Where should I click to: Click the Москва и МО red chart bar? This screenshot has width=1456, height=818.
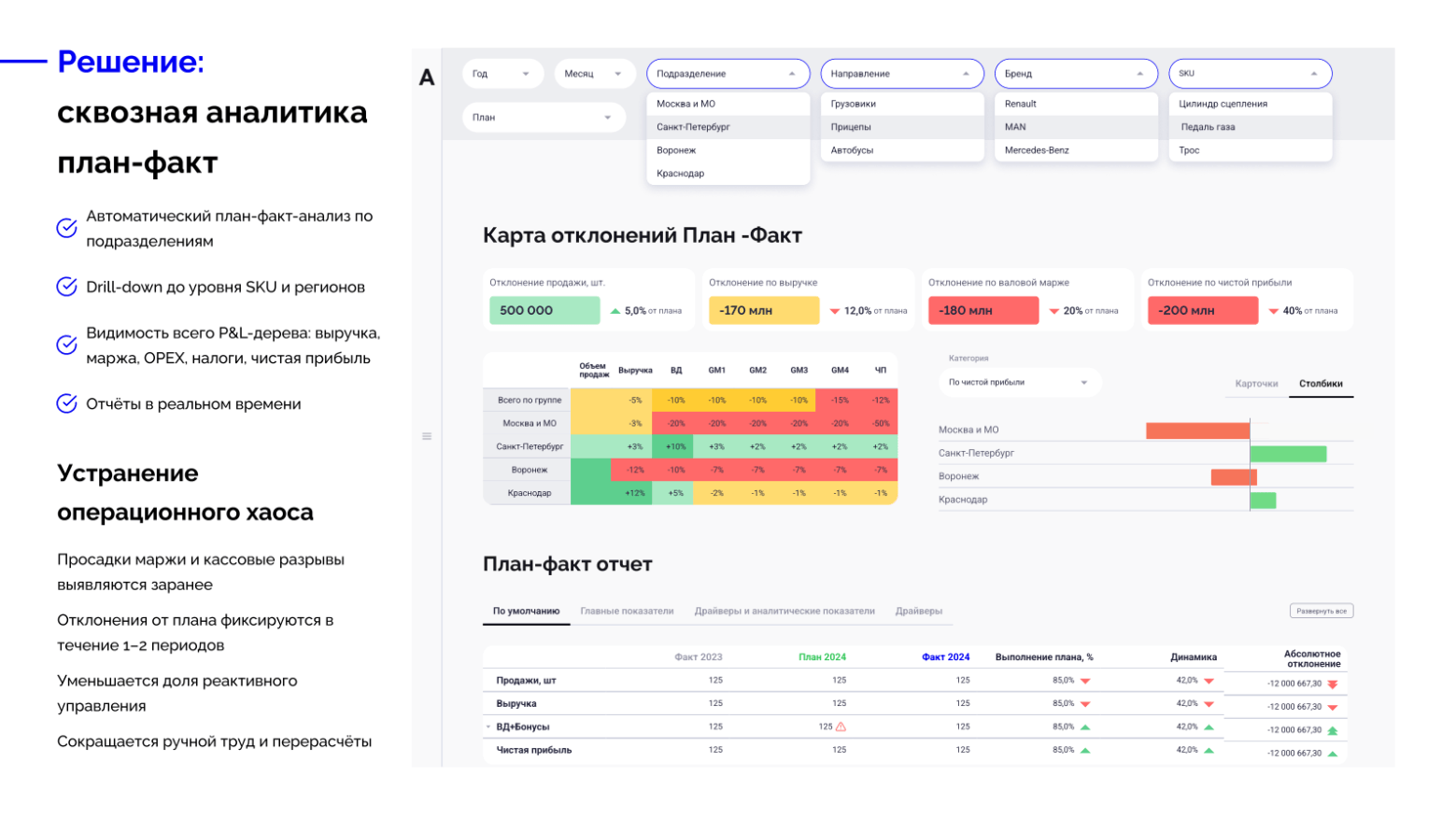click(x=1198, y=430)
